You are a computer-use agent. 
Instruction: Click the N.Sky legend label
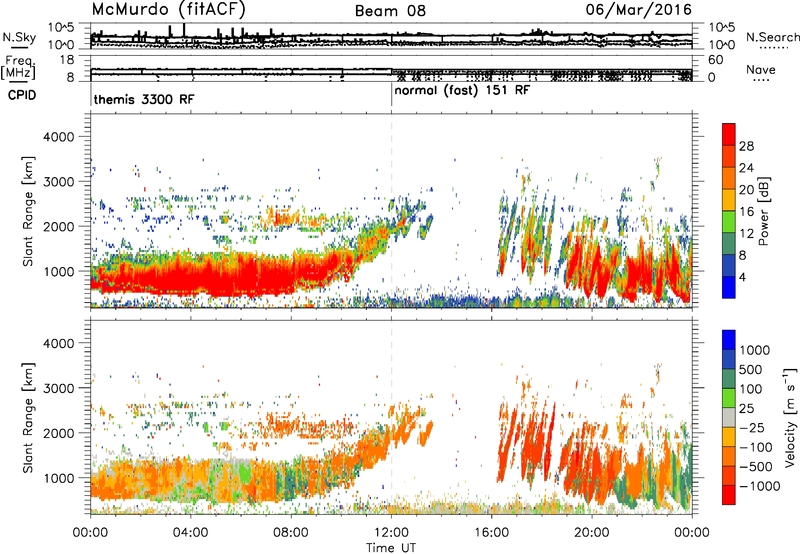pos(19,37)
